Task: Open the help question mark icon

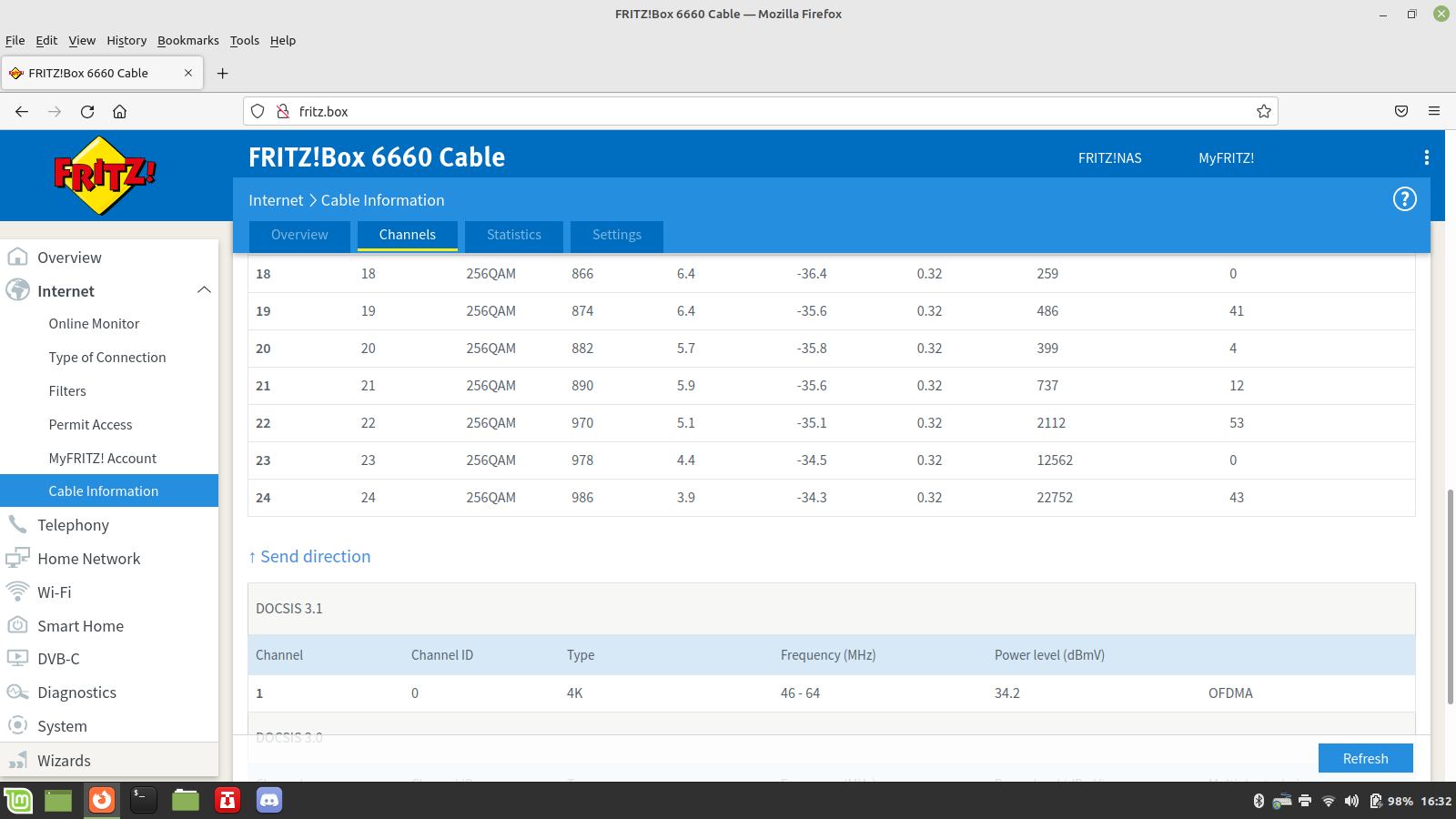Action: (x=1404, y=199)
